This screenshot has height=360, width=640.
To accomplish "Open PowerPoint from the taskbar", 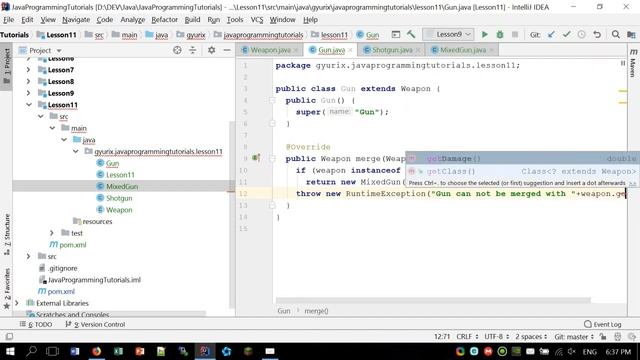I will click(x=140, y=351).
